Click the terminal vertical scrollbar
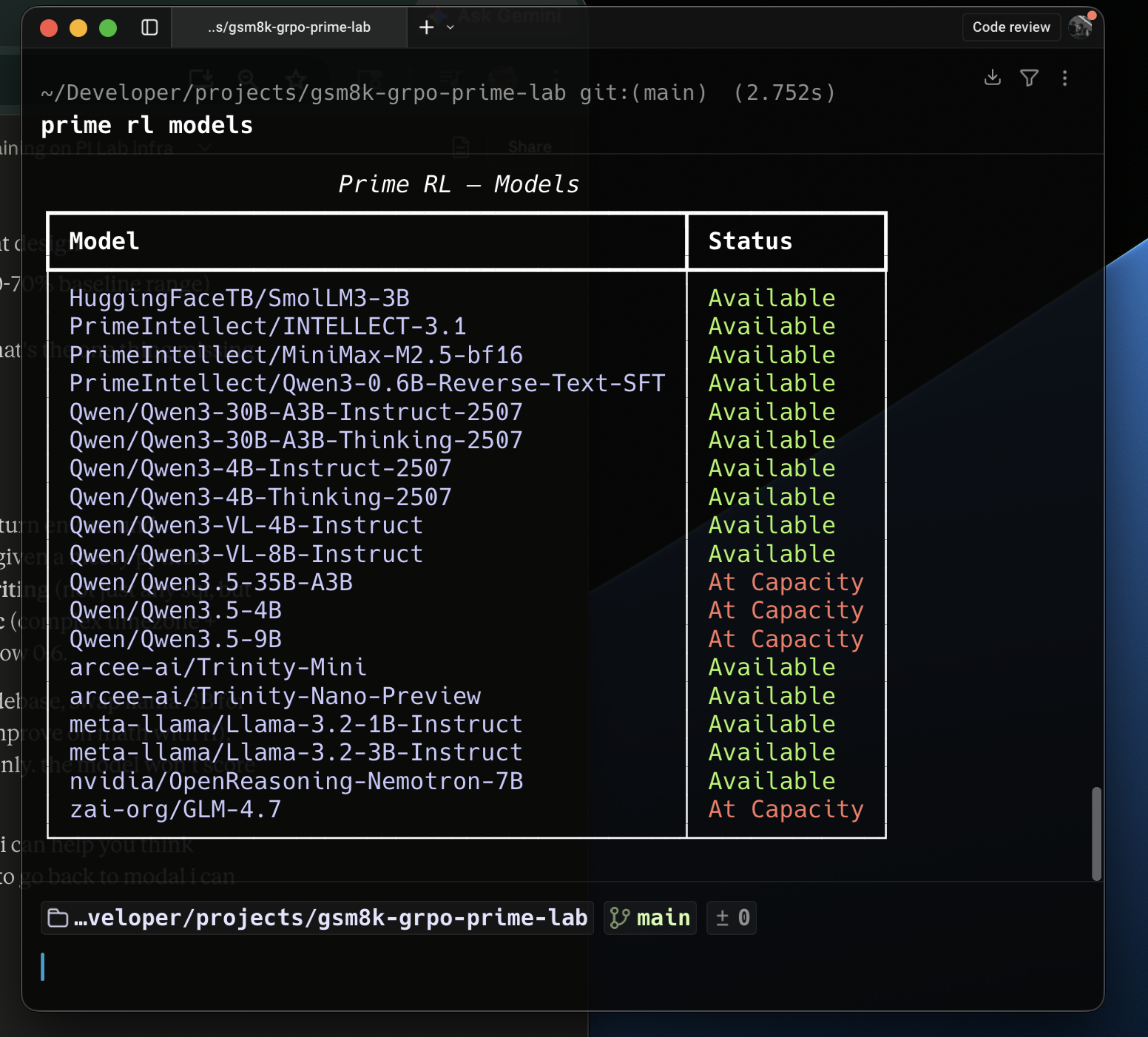Screen dimensions: 1148x1037 1096,834
